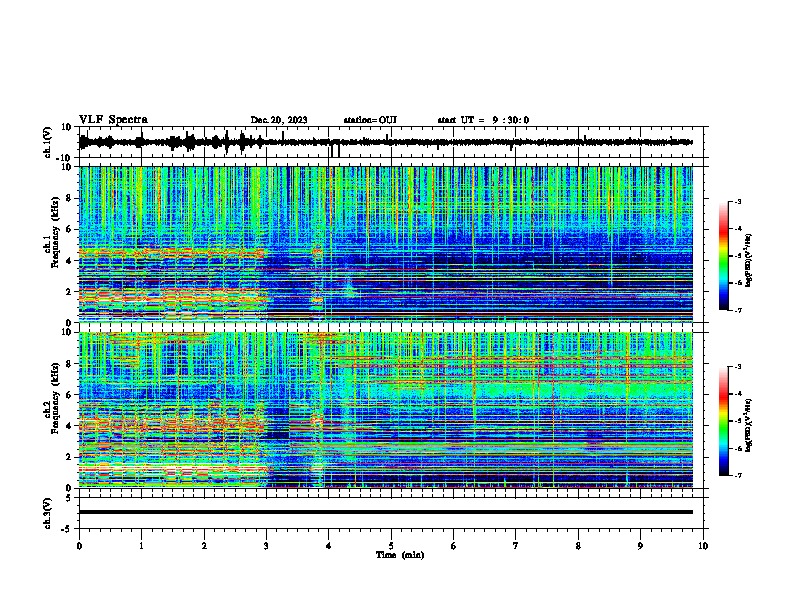The height and width of the screenshot is (612, 792).
Task: Click the log(PSD) units label beside ch.1 color bar
Action: click(749, 261)
